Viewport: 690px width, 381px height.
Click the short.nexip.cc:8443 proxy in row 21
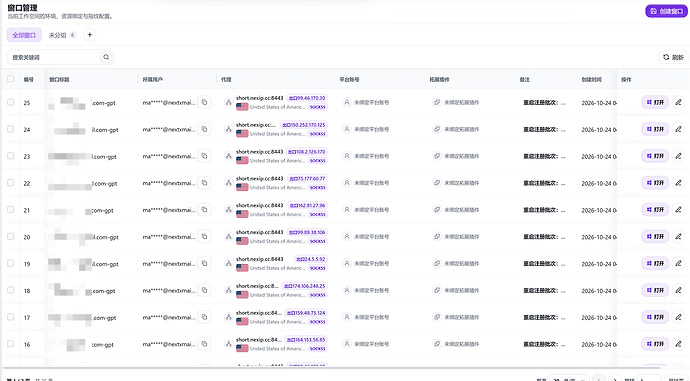click(x=260, y=205)
